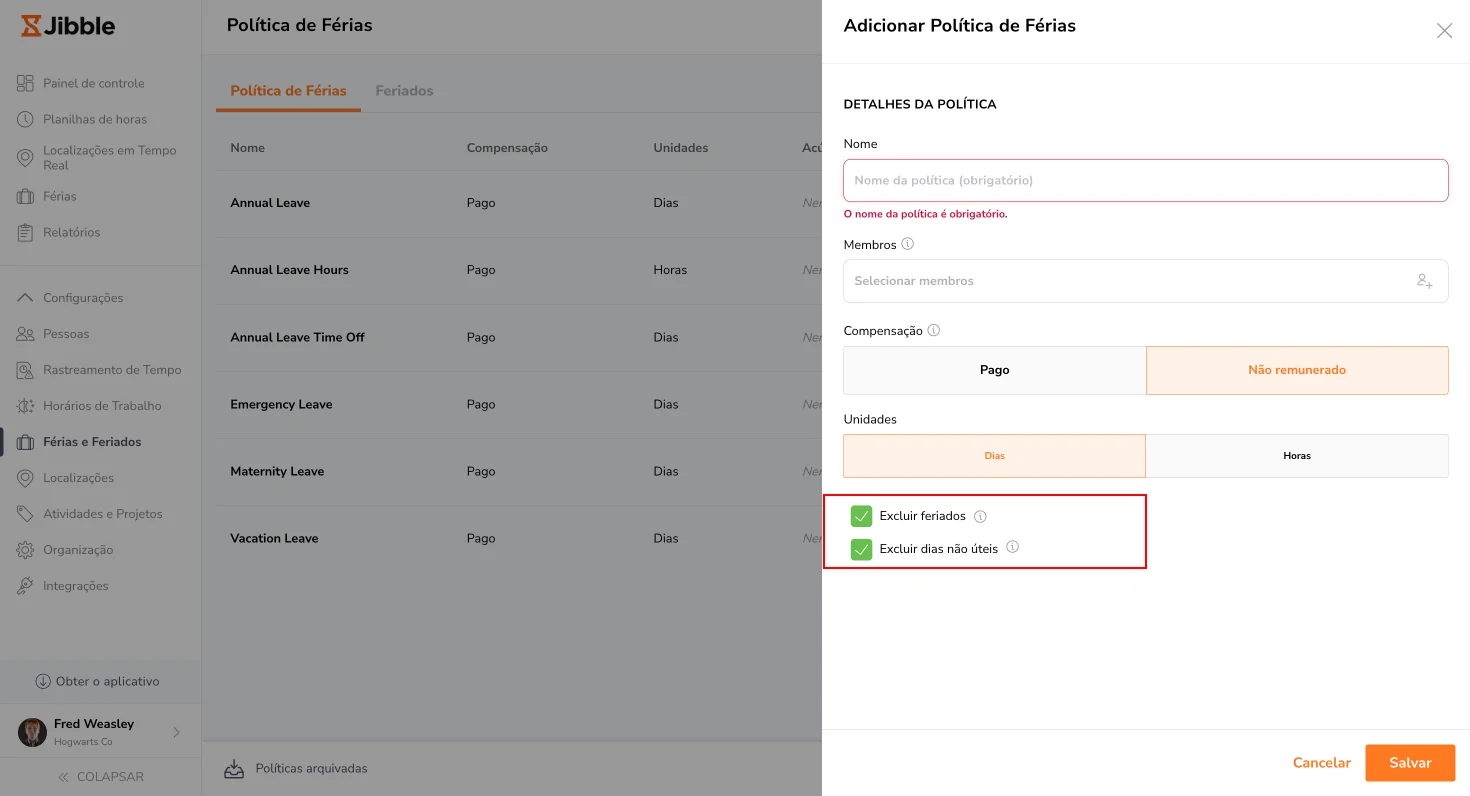This screenshot has height=796, width=1470.
Task: Open Painel de controle in the sidebar
Action: point(94,83)
